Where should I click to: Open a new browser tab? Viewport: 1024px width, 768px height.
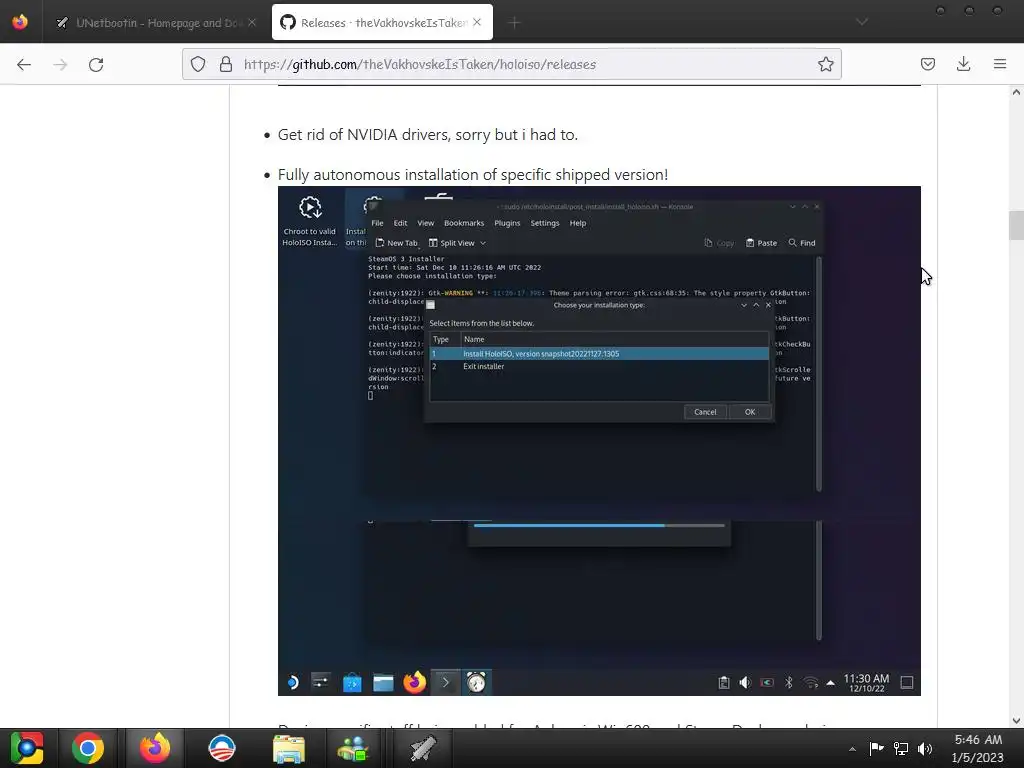click(514, 23)
